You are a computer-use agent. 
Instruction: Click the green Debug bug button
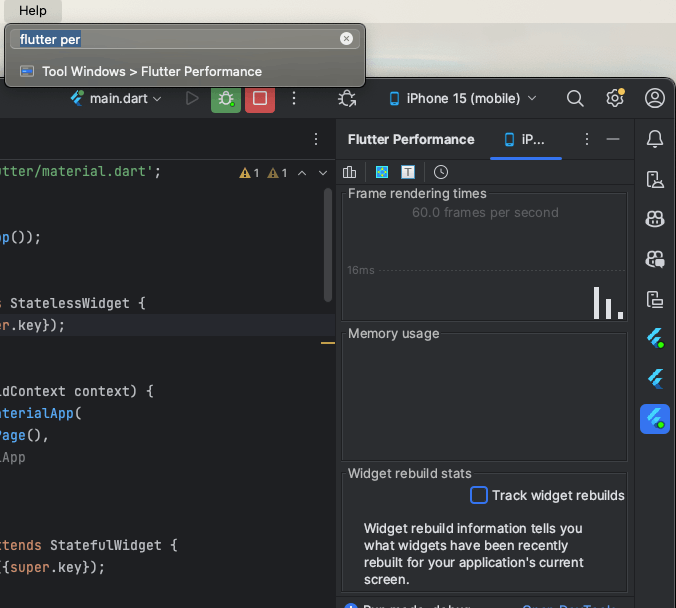point(226,99)
